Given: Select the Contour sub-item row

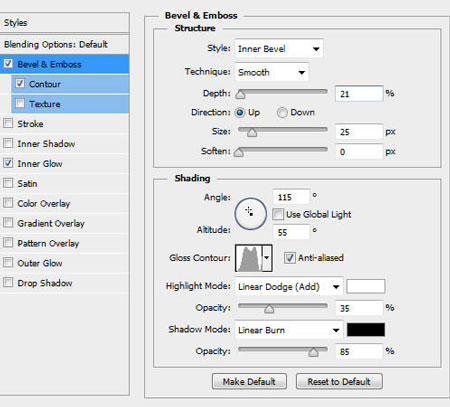Looking at the screenshot, I should click(x=70, y=84).
